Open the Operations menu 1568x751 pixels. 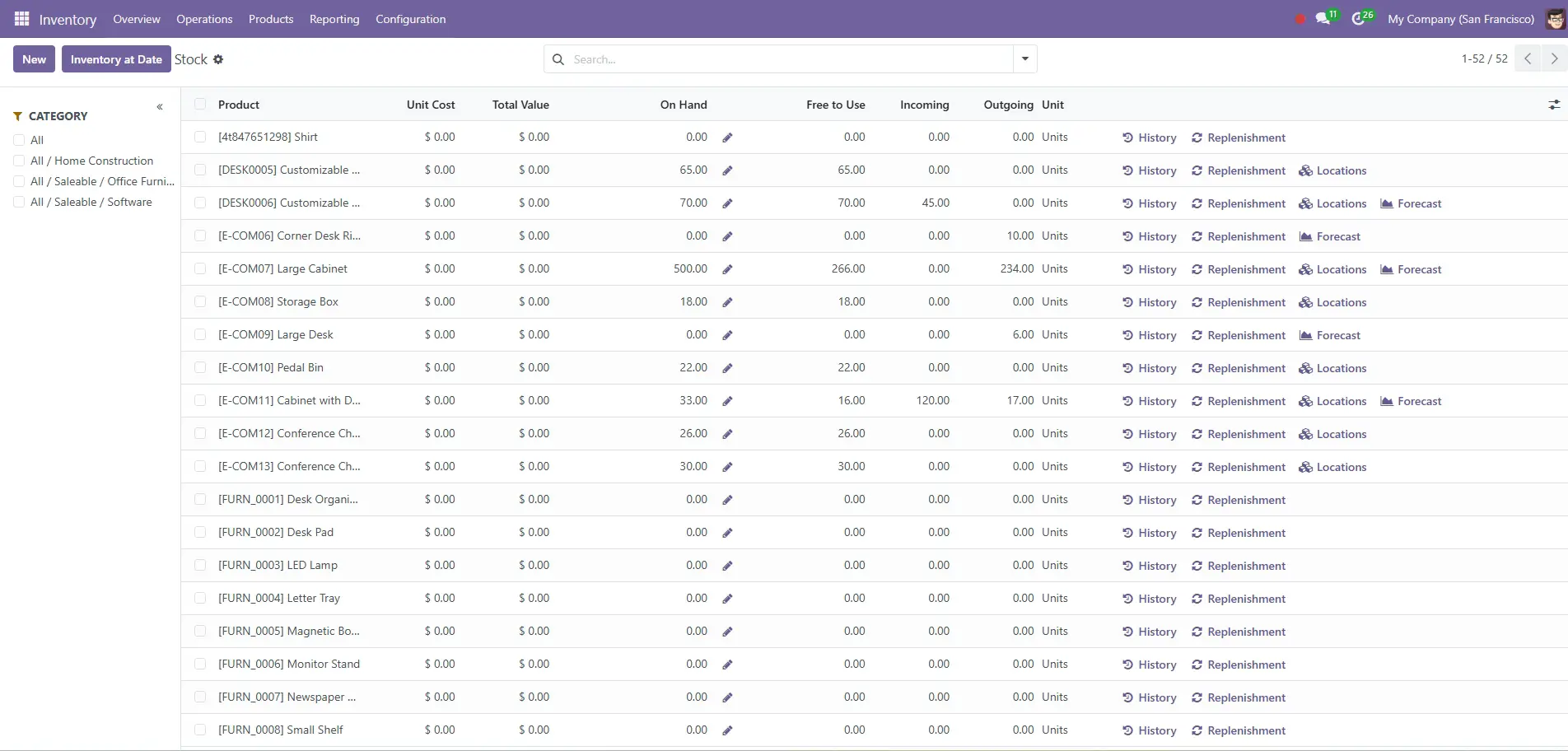coord(204,19)
